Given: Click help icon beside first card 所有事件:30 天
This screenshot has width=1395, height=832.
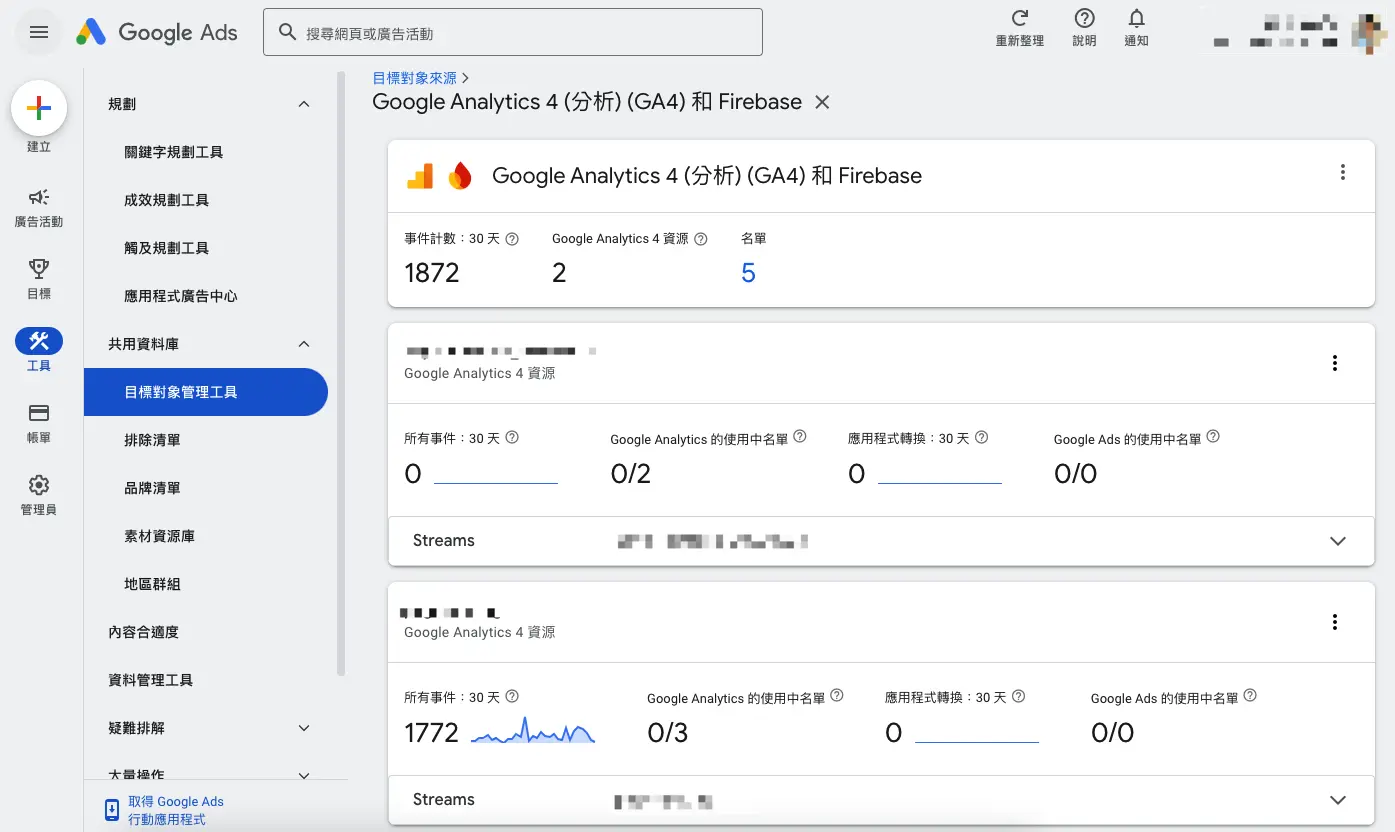Looking at the screenshot, I should [512, 438].
